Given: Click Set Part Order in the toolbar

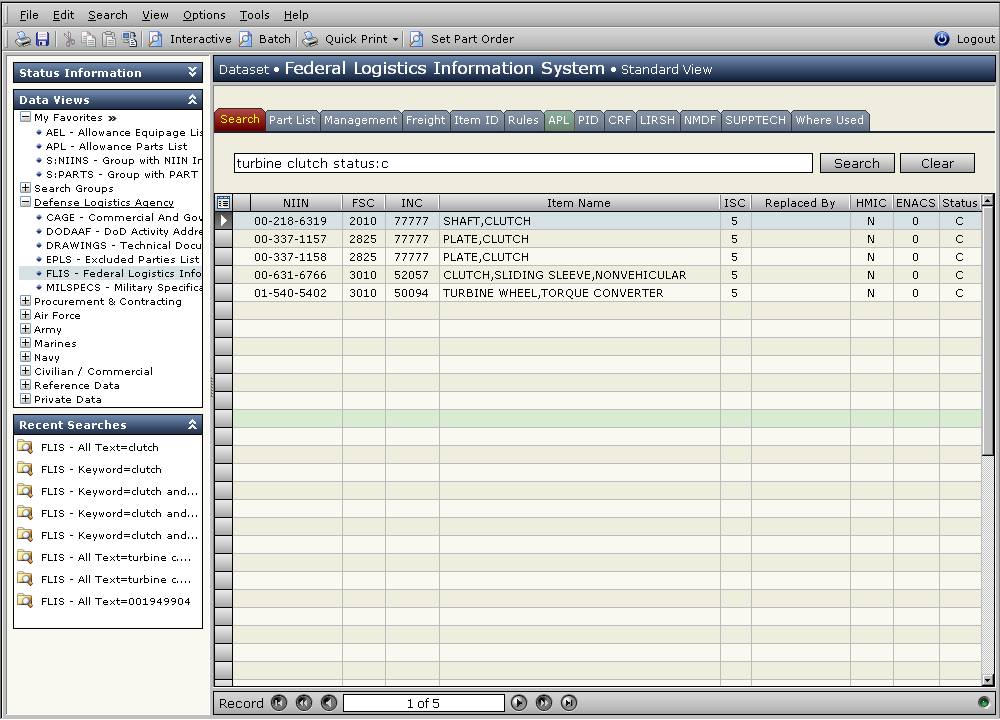Looking at the screenshot, I should click(x=462, y=39).
